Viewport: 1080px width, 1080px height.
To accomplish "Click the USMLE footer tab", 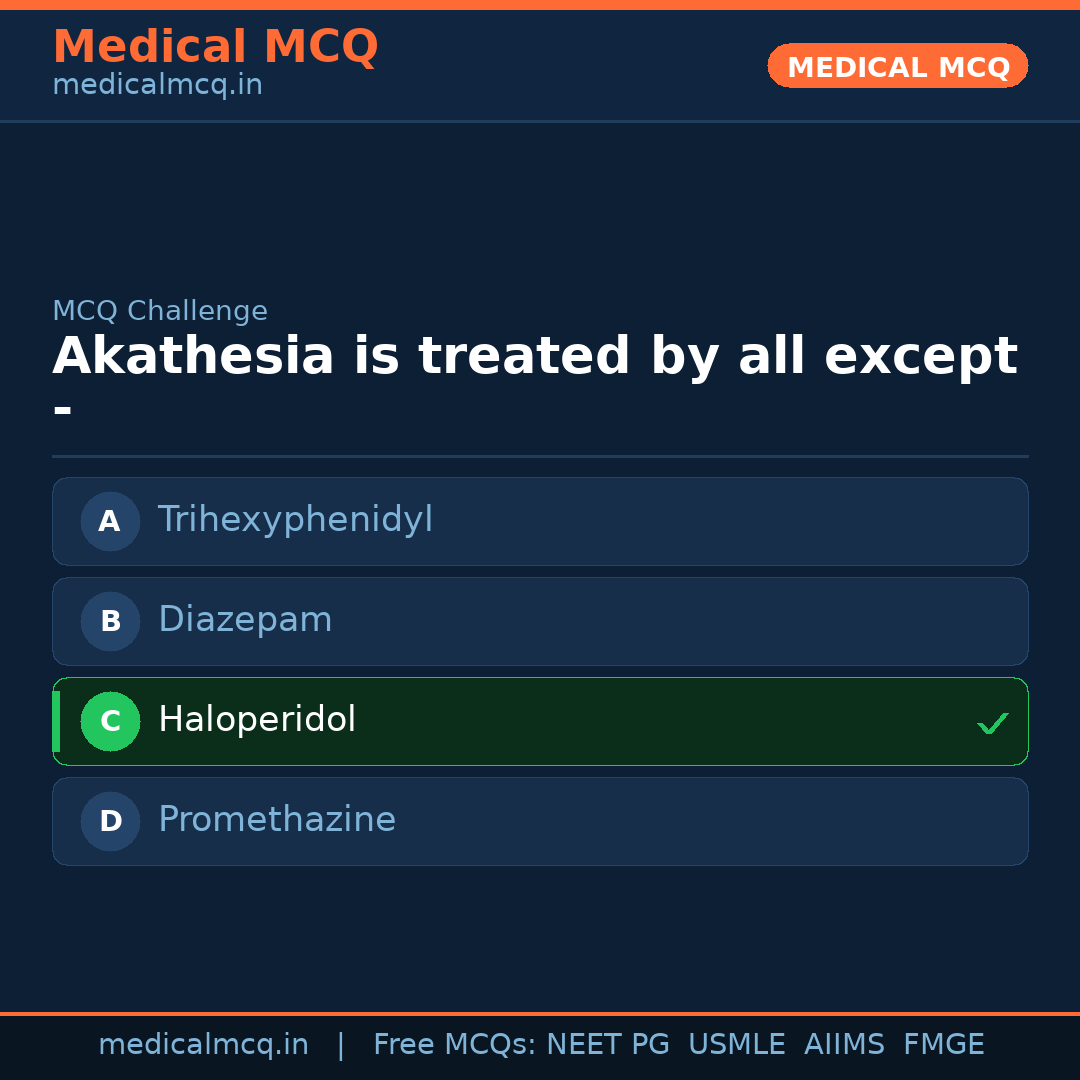I will [737, 1044].
